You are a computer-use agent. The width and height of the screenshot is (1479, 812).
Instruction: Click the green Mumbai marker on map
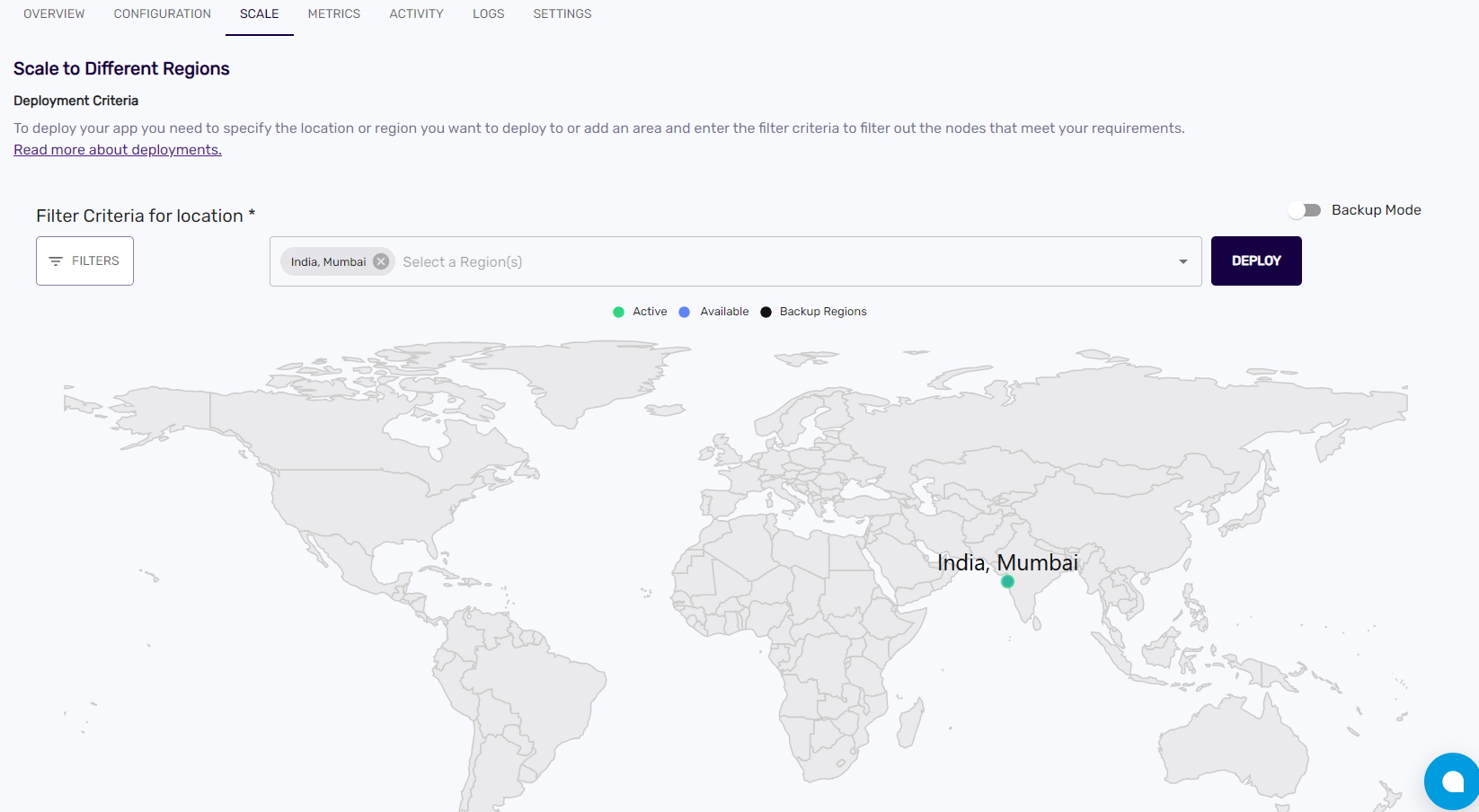pos(1007,582)
